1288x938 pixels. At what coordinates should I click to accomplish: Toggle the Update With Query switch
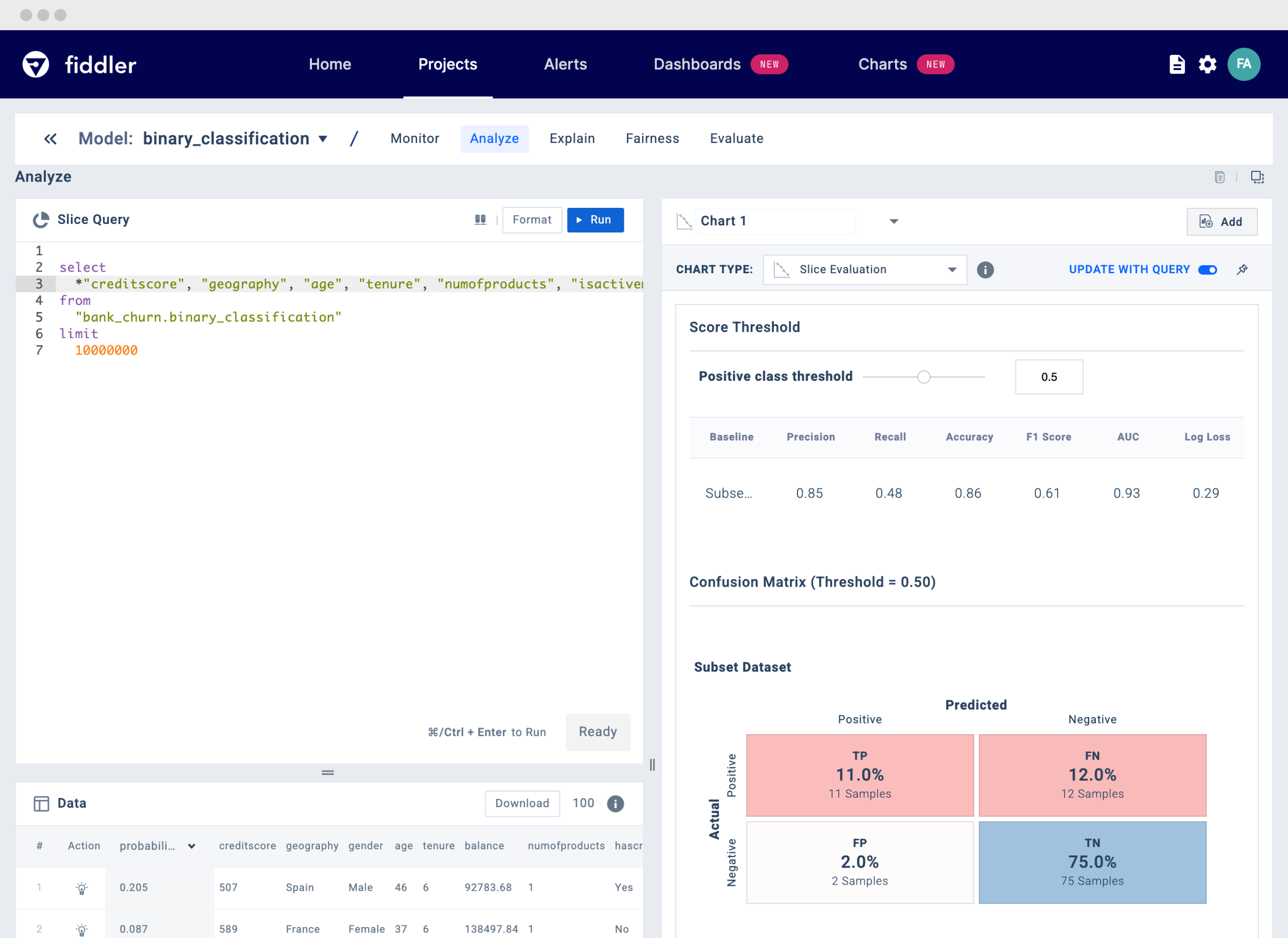(1207, 270)
